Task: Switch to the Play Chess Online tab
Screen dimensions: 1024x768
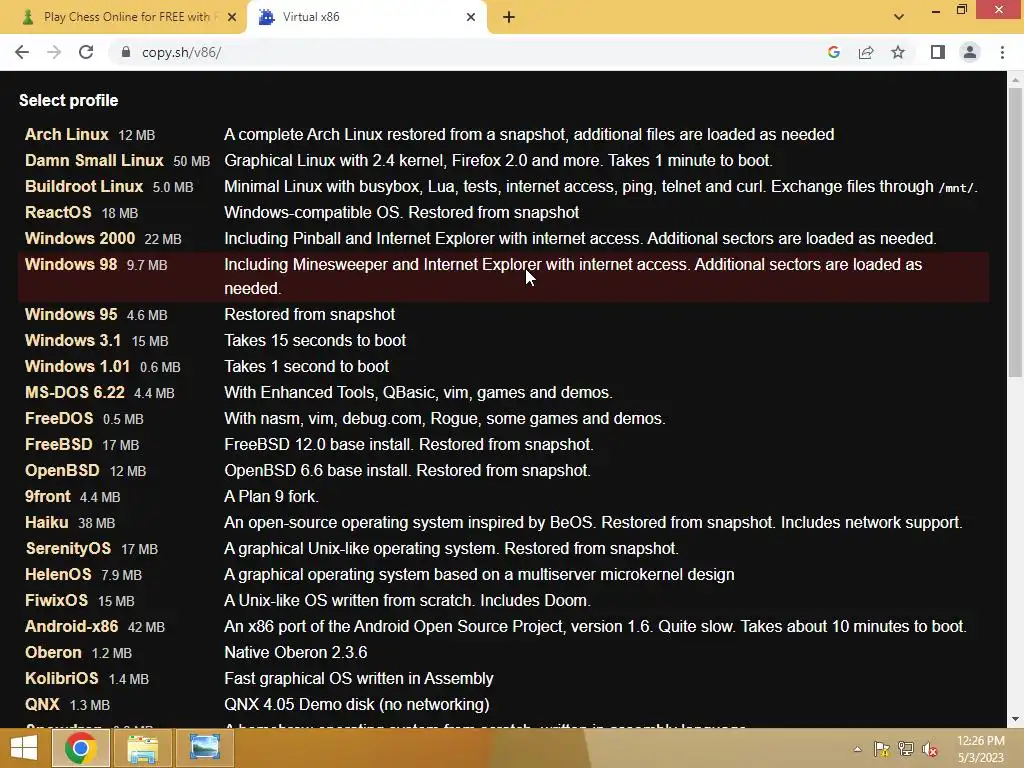Action: click(123, 17)
